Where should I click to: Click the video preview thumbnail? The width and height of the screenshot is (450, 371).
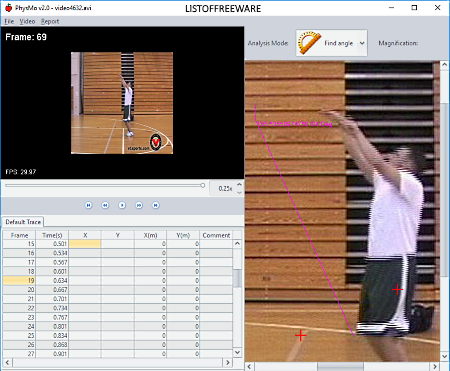122,103
